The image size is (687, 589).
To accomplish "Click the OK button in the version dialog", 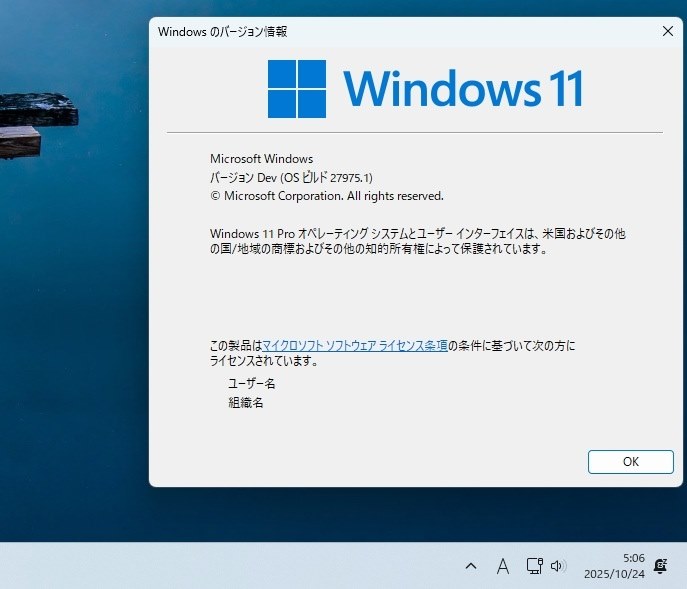I will coord(630,461).
